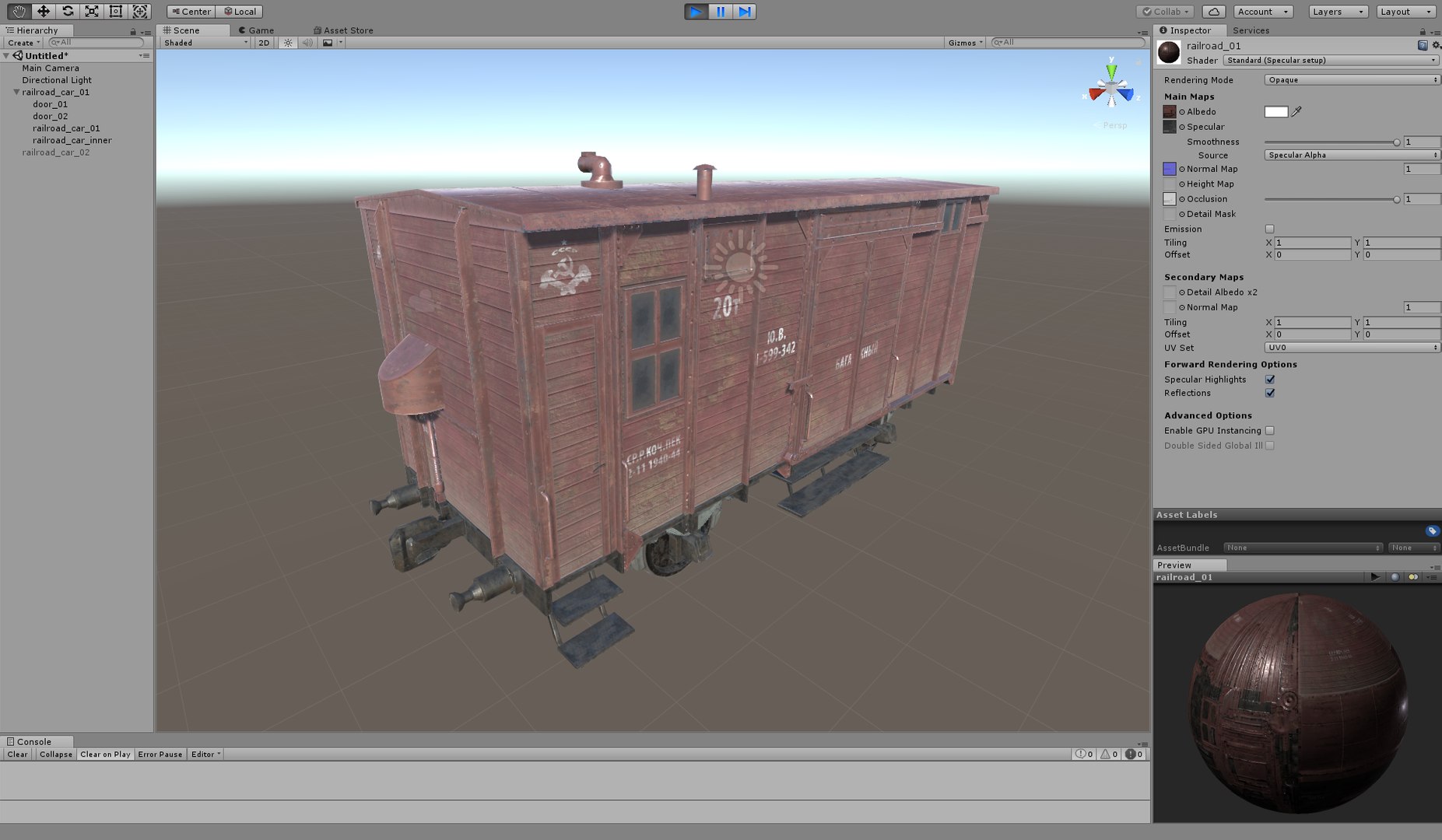The width and height of the screenshot is (1442, 840).
Task: Click the Play button
Action: coord(696,12)
